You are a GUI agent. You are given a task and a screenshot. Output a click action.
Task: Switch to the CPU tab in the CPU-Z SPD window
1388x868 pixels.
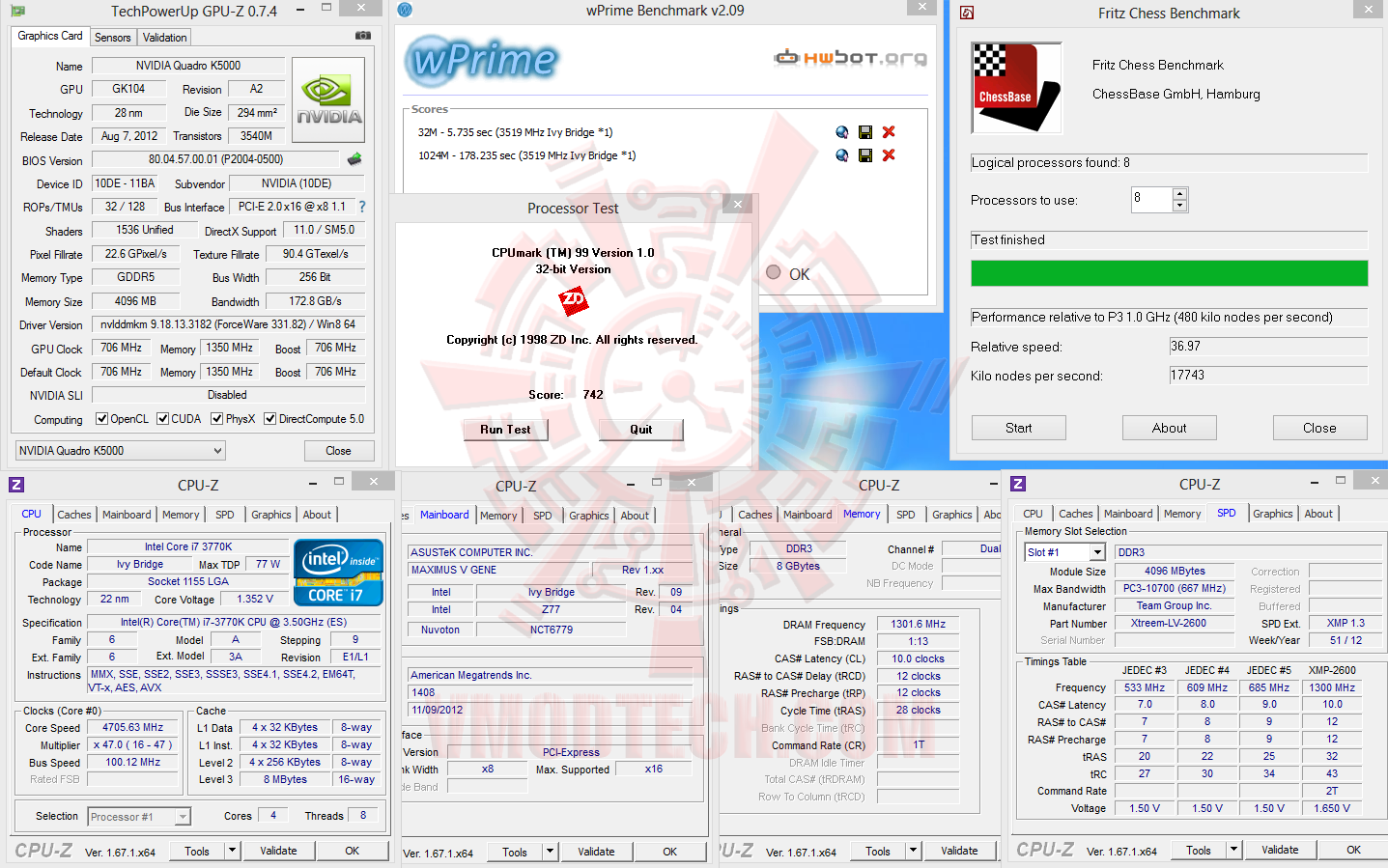pyautogui.click(x=1033, y=514)
